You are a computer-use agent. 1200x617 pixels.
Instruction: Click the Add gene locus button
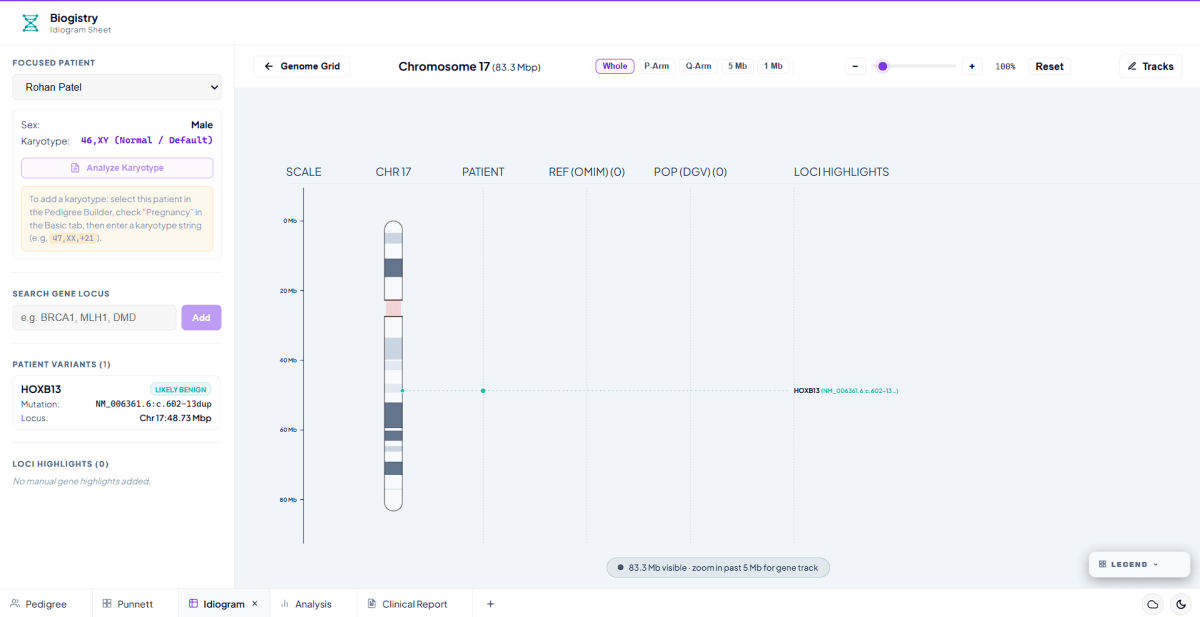pyautogui.click(x=201, y=317)
